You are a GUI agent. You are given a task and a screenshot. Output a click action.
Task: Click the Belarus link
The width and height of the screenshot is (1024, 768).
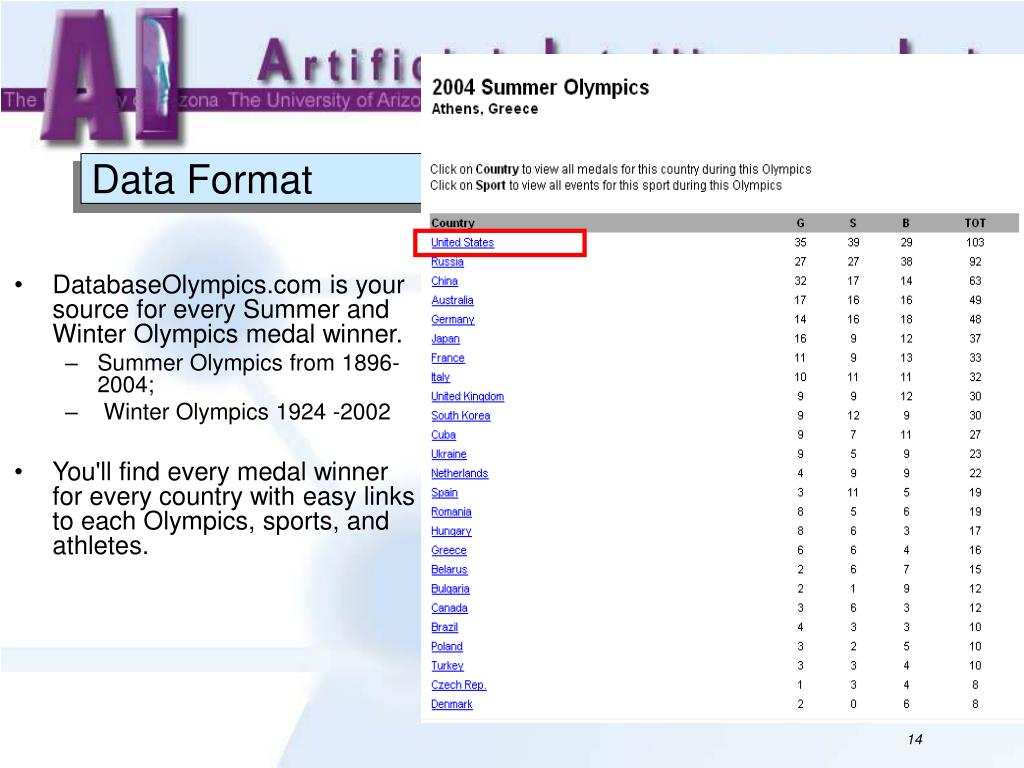pyautogui.click(x=449, y=569)
